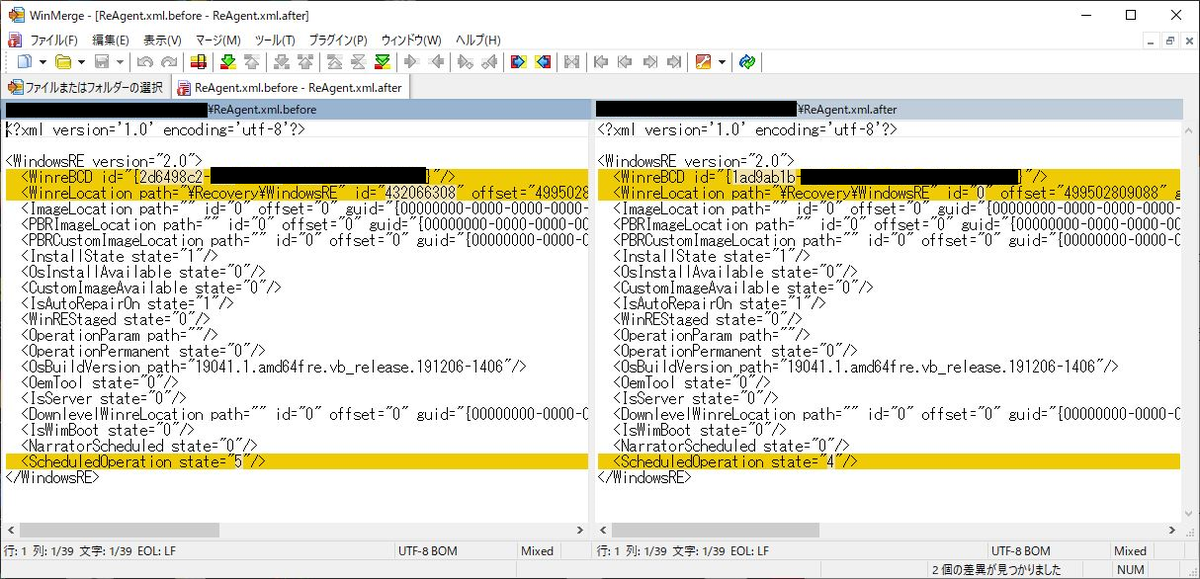
Task: Click right pane IsAutoRepairOn state line
Action: (718, 303)
